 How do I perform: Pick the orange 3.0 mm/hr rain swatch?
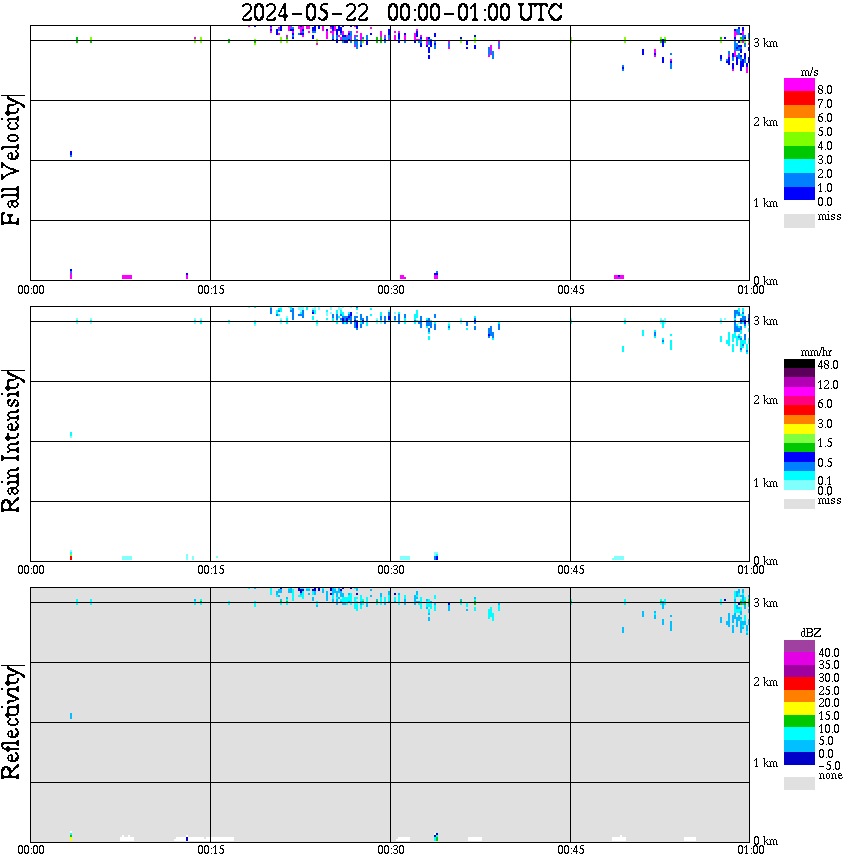(799, 420)
